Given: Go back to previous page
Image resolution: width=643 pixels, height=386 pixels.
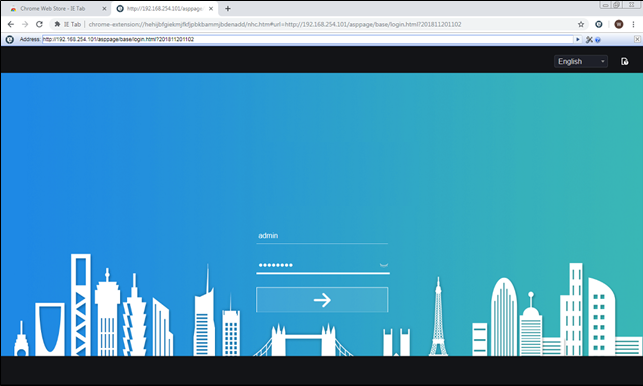Looking at the screenshot, I should click(x=11, y=24).
